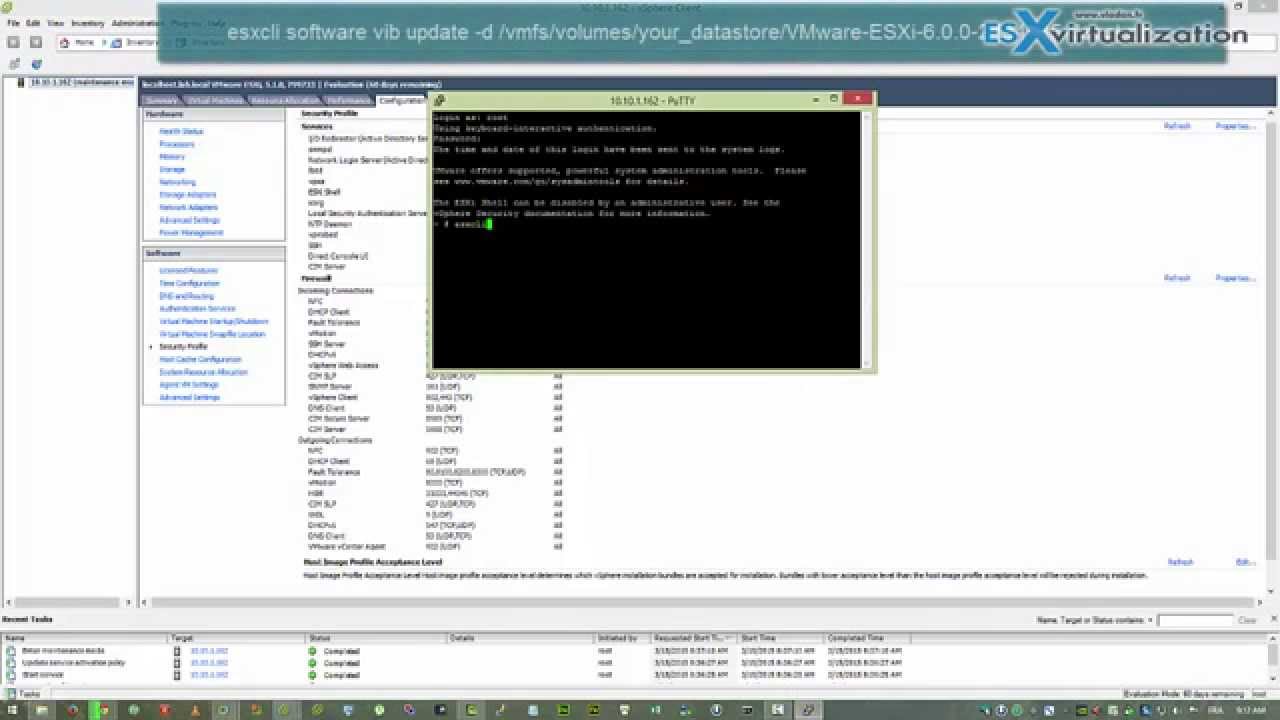
Task: Open Processors hardware link
Action: [x=177, y=144]
